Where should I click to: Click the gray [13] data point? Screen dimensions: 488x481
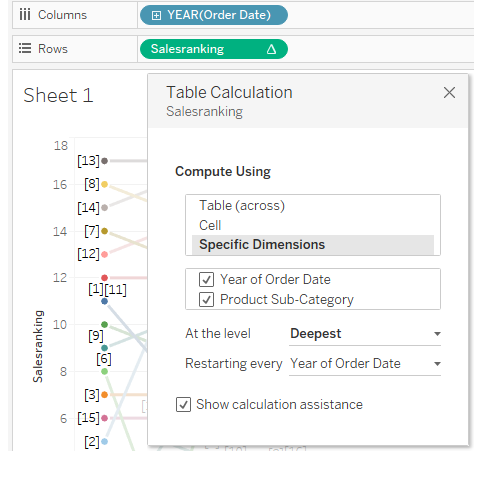(104, 161)
